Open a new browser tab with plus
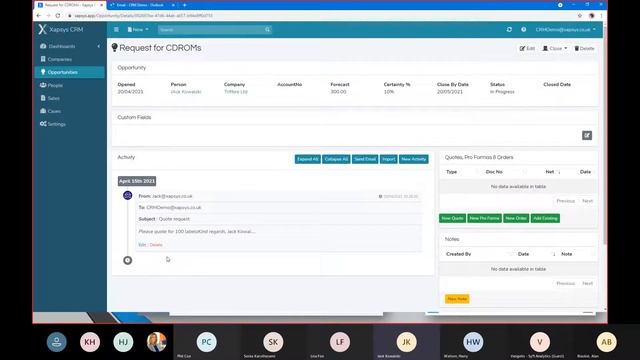The height and width of the screenshot is (360, 640). pos(184,5)
